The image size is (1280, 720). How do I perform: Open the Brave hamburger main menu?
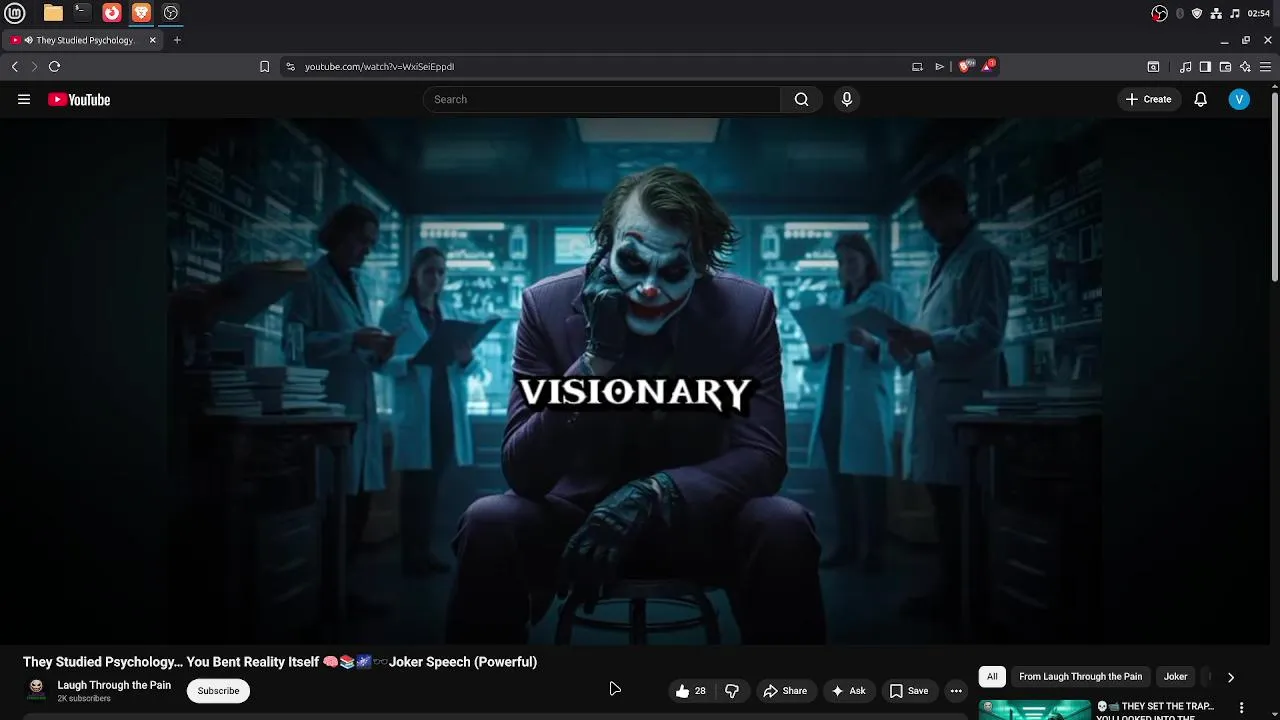[x=1265, y=67]
